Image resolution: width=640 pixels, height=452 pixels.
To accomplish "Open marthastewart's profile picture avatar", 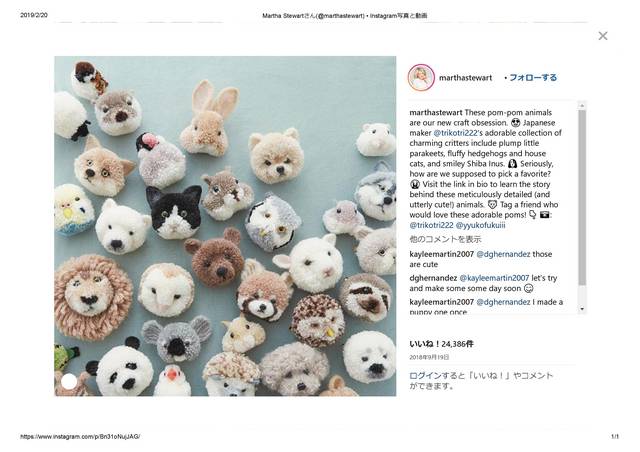I will (421, 77).
